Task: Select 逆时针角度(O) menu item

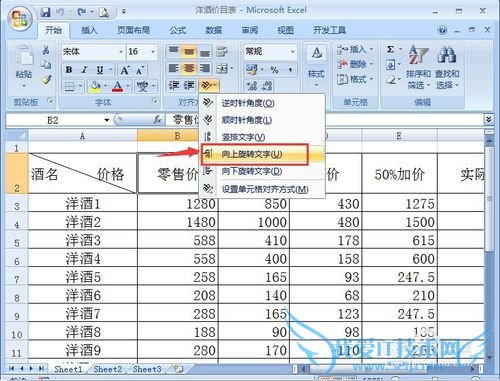Action: (262, 103)
